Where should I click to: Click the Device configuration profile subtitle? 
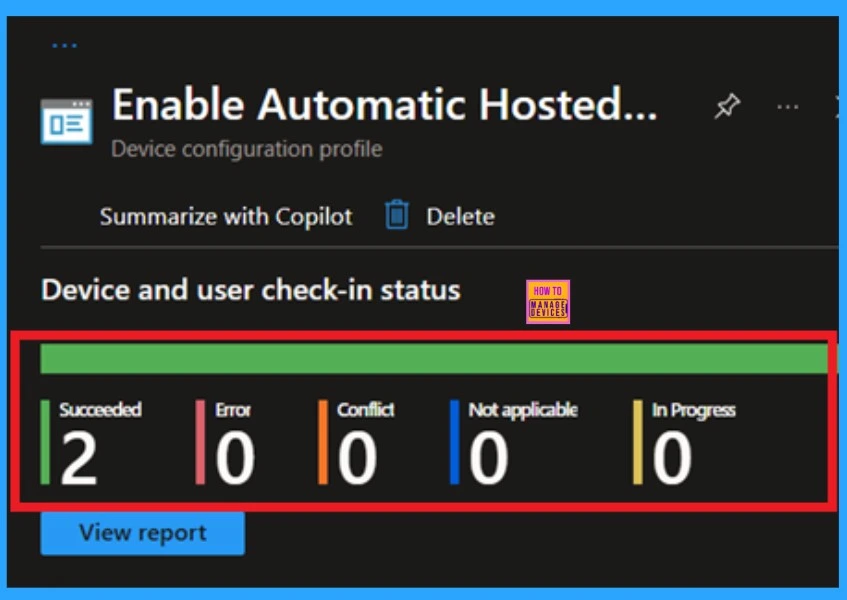[x=246, y=150]
